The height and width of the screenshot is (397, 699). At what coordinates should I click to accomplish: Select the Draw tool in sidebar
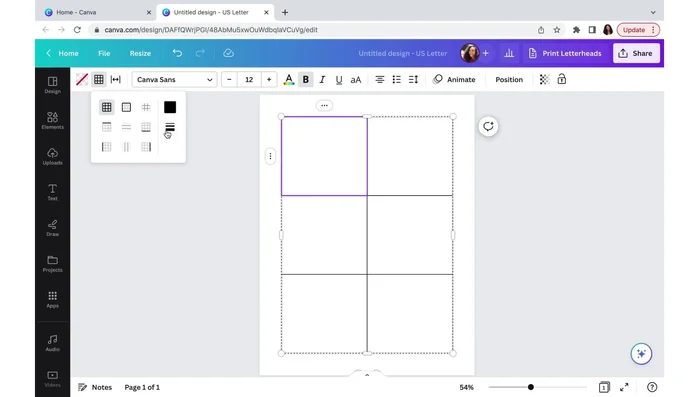click(x=52, y=228)
